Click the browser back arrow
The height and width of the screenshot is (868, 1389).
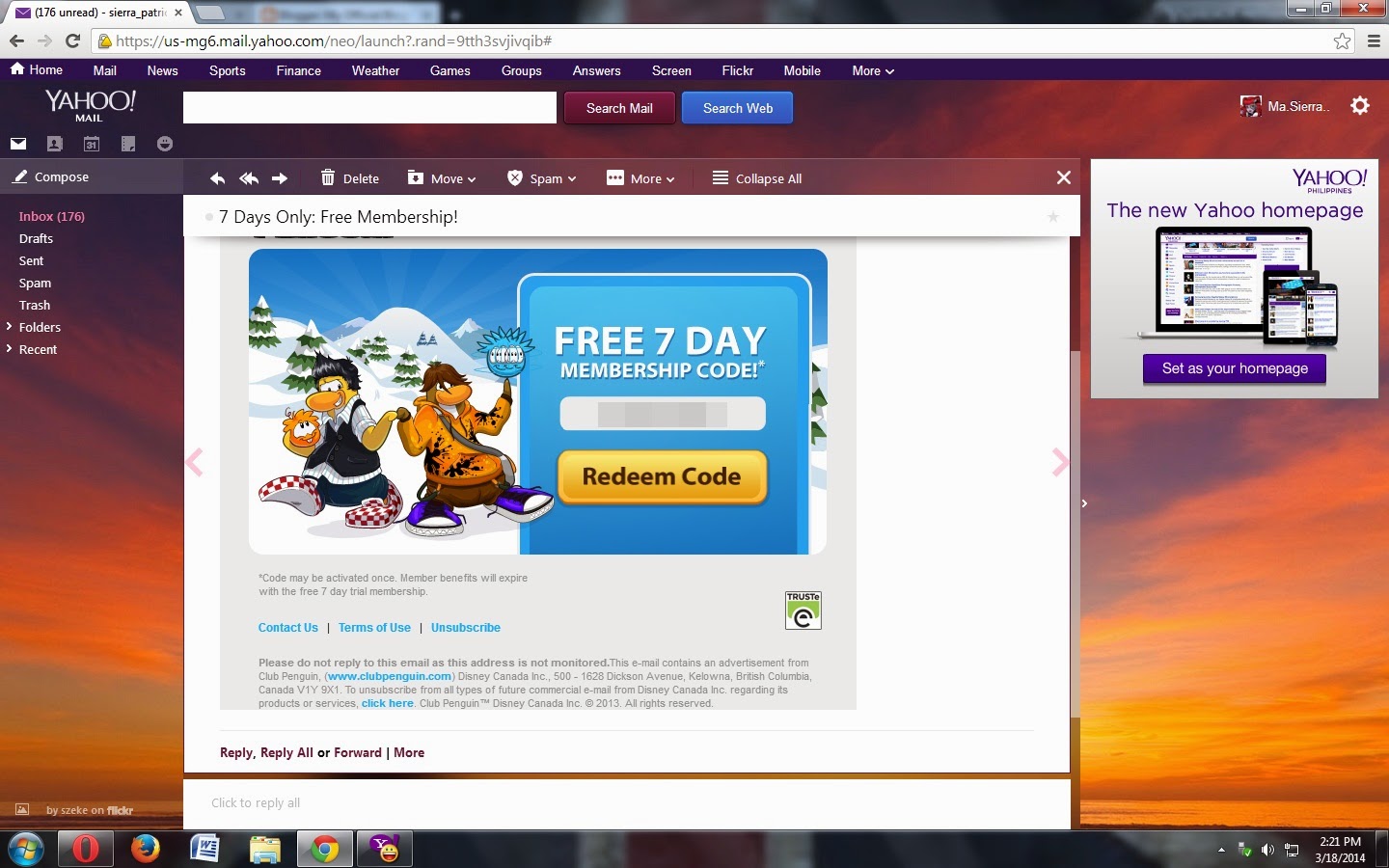[16, 41]
